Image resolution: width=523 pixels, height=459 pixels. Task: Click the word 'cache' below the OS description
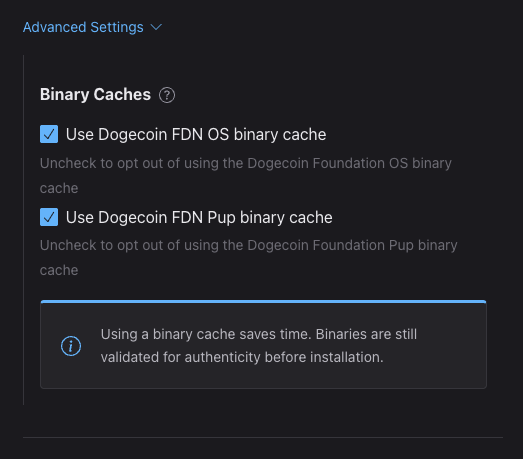tap(59, 188)
